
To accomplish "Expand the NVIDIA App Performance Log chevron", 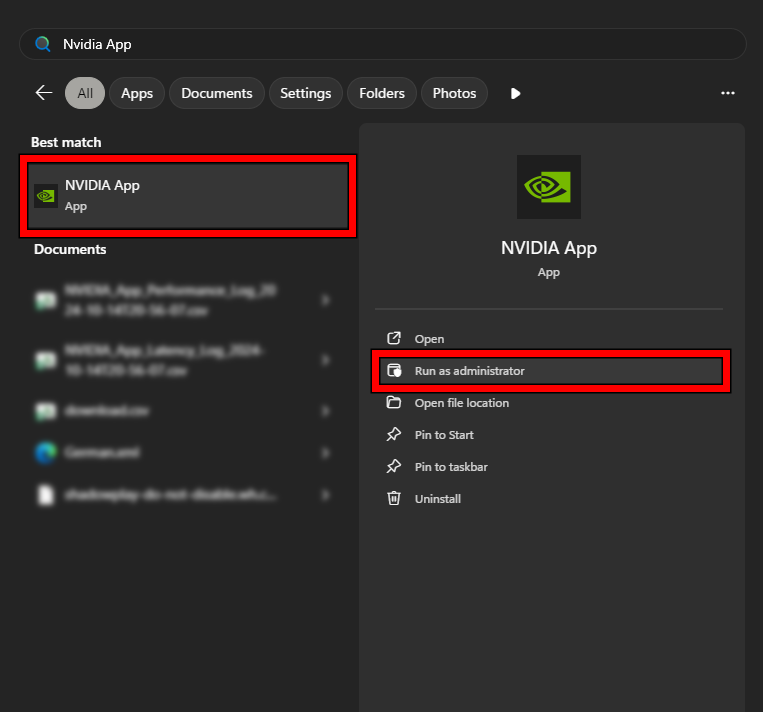I will pos(325,300).
